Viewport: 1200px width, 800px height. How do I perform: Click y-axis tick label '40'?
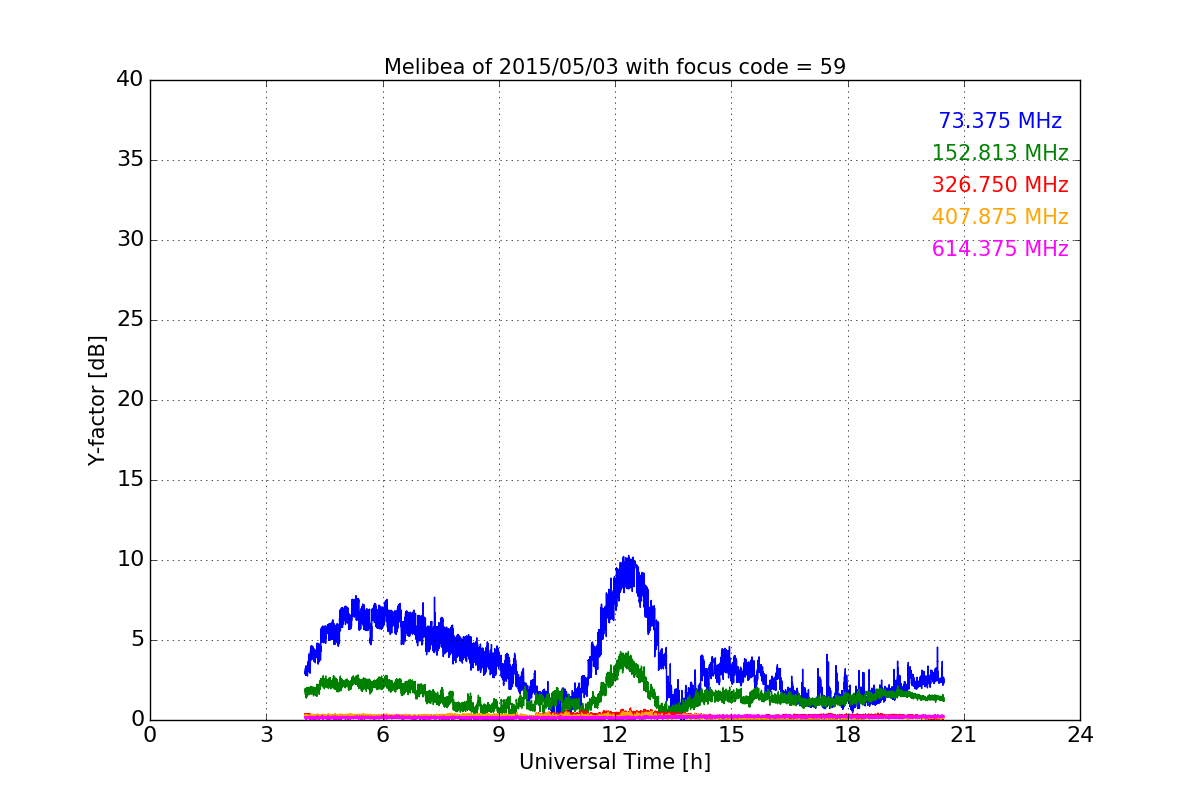tap(130, 80)
